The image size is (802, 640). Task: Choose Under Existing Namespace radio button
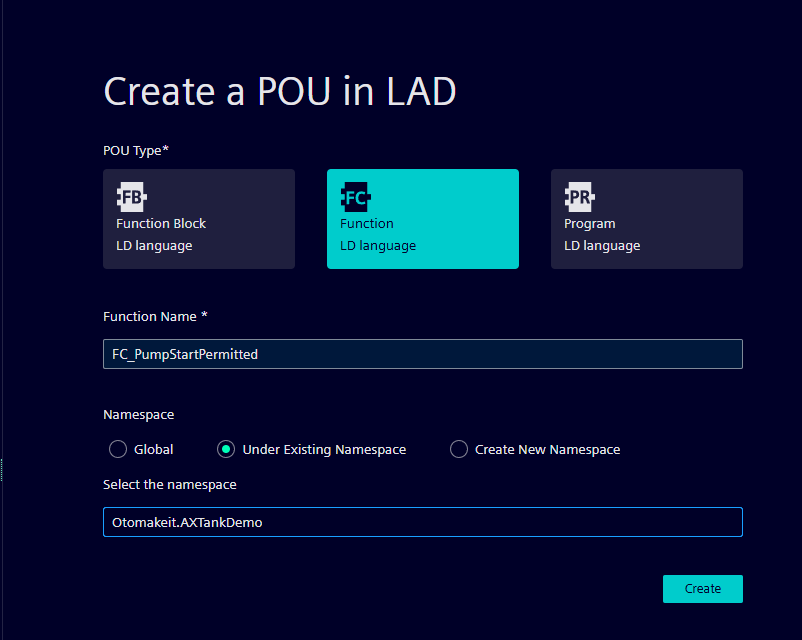point(226,449)
